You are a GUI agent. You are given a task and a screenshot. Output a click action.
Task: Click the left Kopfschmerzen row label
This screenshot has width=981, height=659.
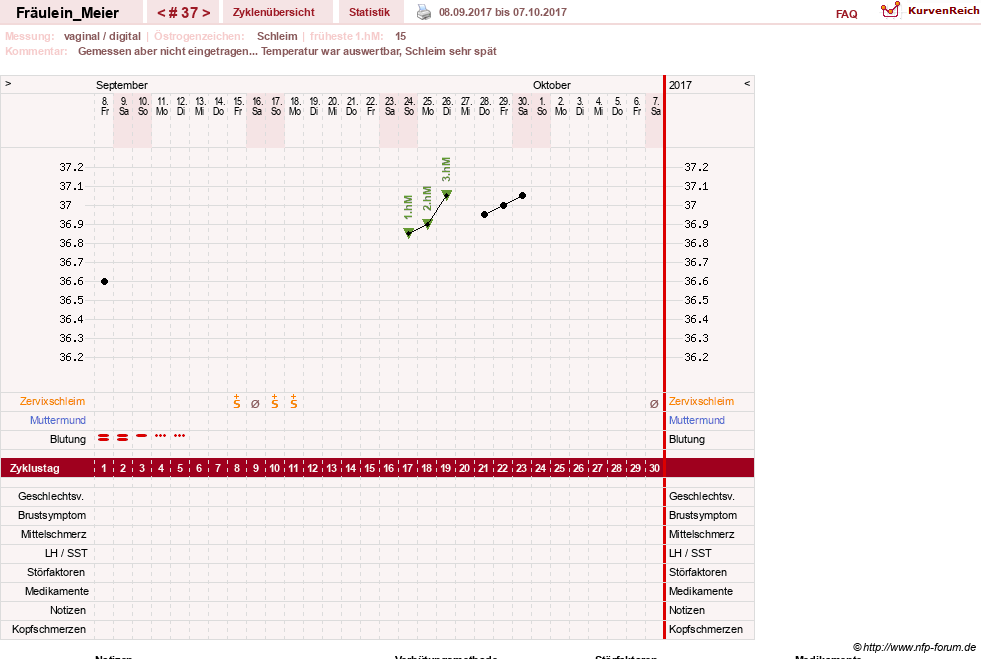coord(49,629)
